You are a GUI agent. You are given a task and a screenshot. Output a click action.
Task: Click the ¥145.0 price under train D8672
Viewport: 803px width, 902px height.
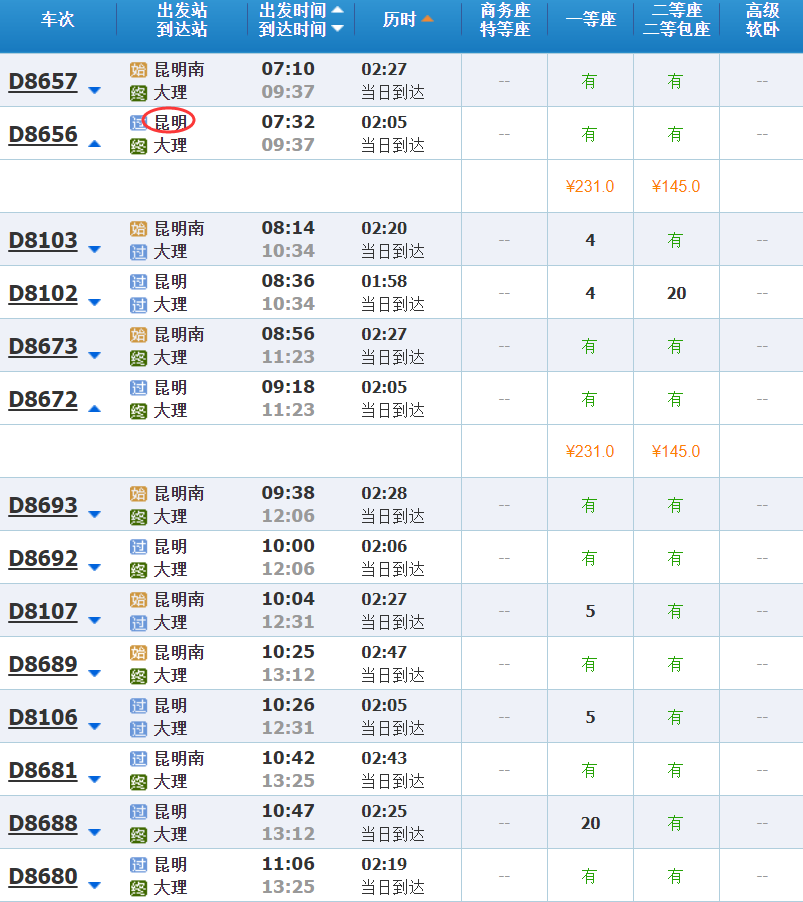(676, 451)
